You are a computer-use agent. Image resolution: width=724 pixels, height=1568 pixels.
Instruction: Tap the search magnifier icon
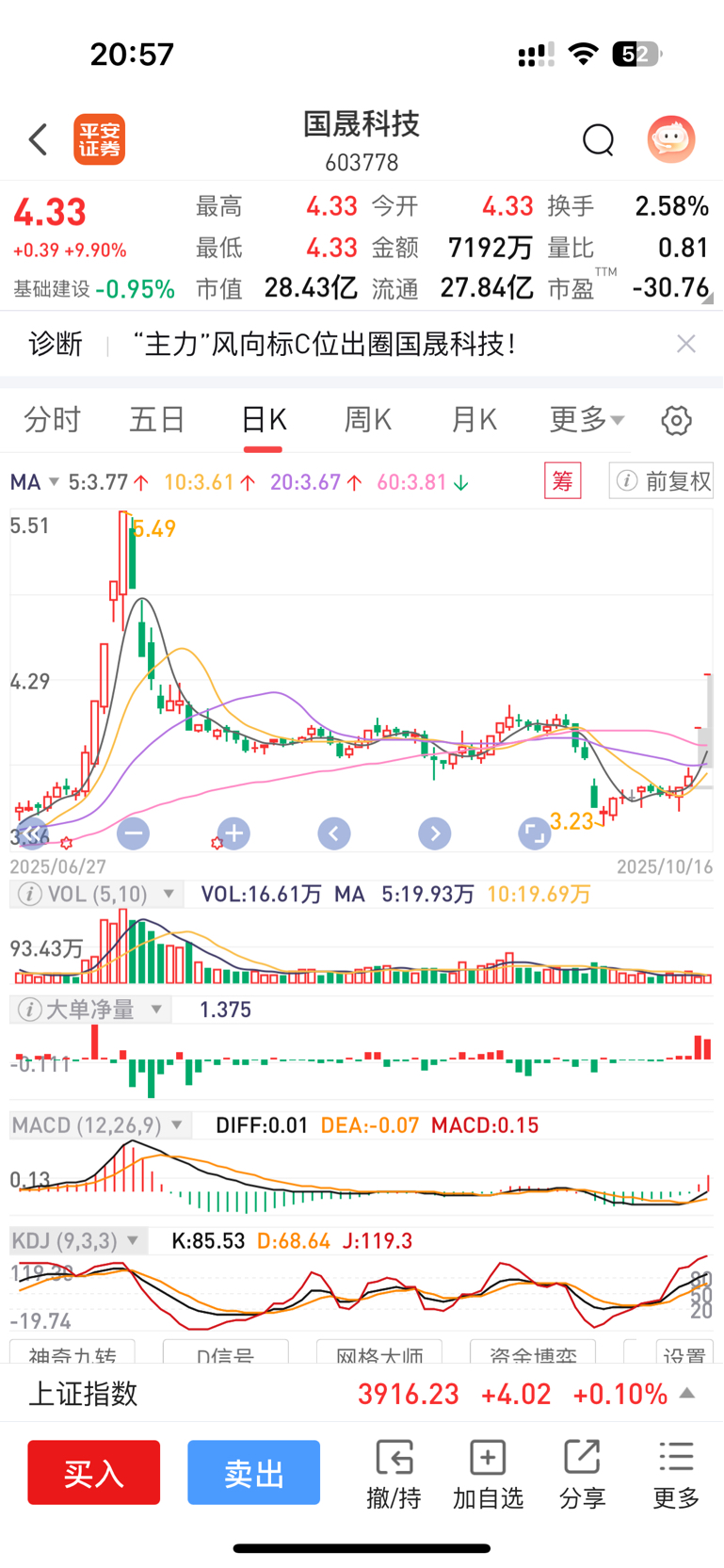click(x=598, y=139)
